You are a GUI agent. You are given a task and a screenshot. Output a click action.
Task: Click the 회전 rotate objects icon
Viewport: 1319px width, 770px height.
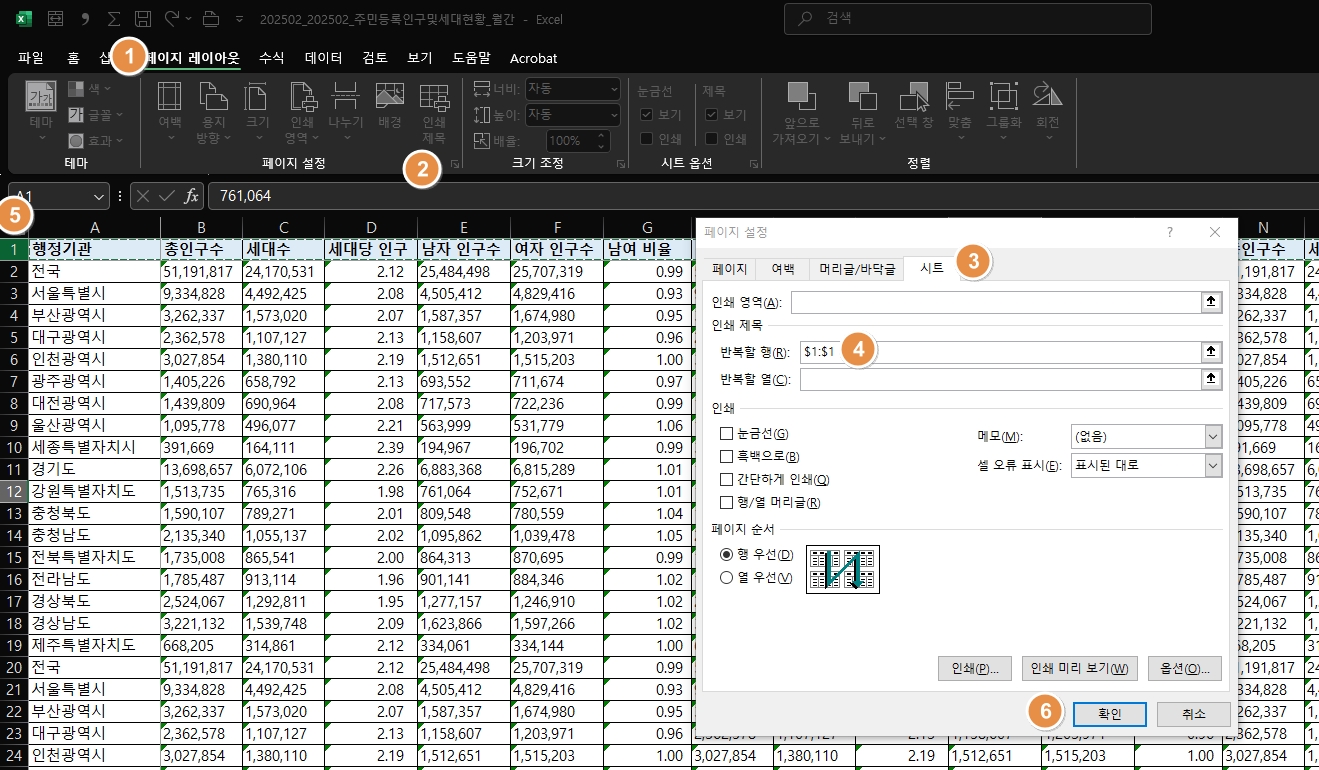point(1047,95)
